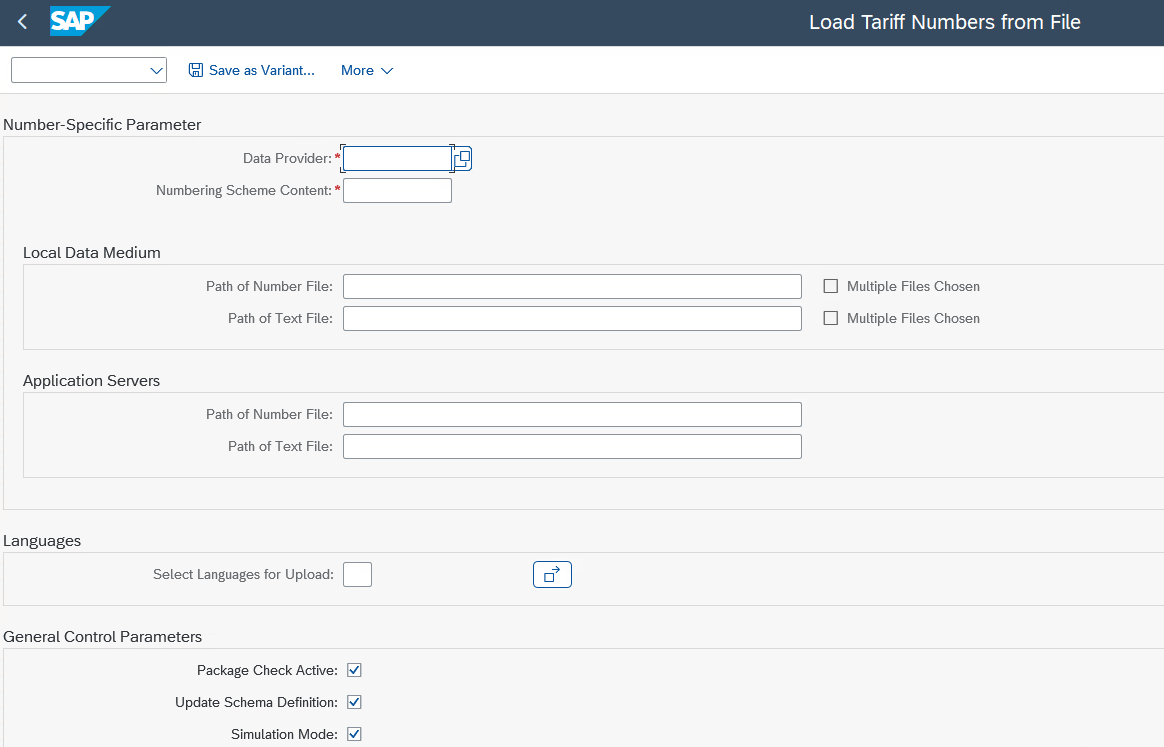1164x747 pixels.
Task: Click Save as Variant button
Action: [252, 71]
